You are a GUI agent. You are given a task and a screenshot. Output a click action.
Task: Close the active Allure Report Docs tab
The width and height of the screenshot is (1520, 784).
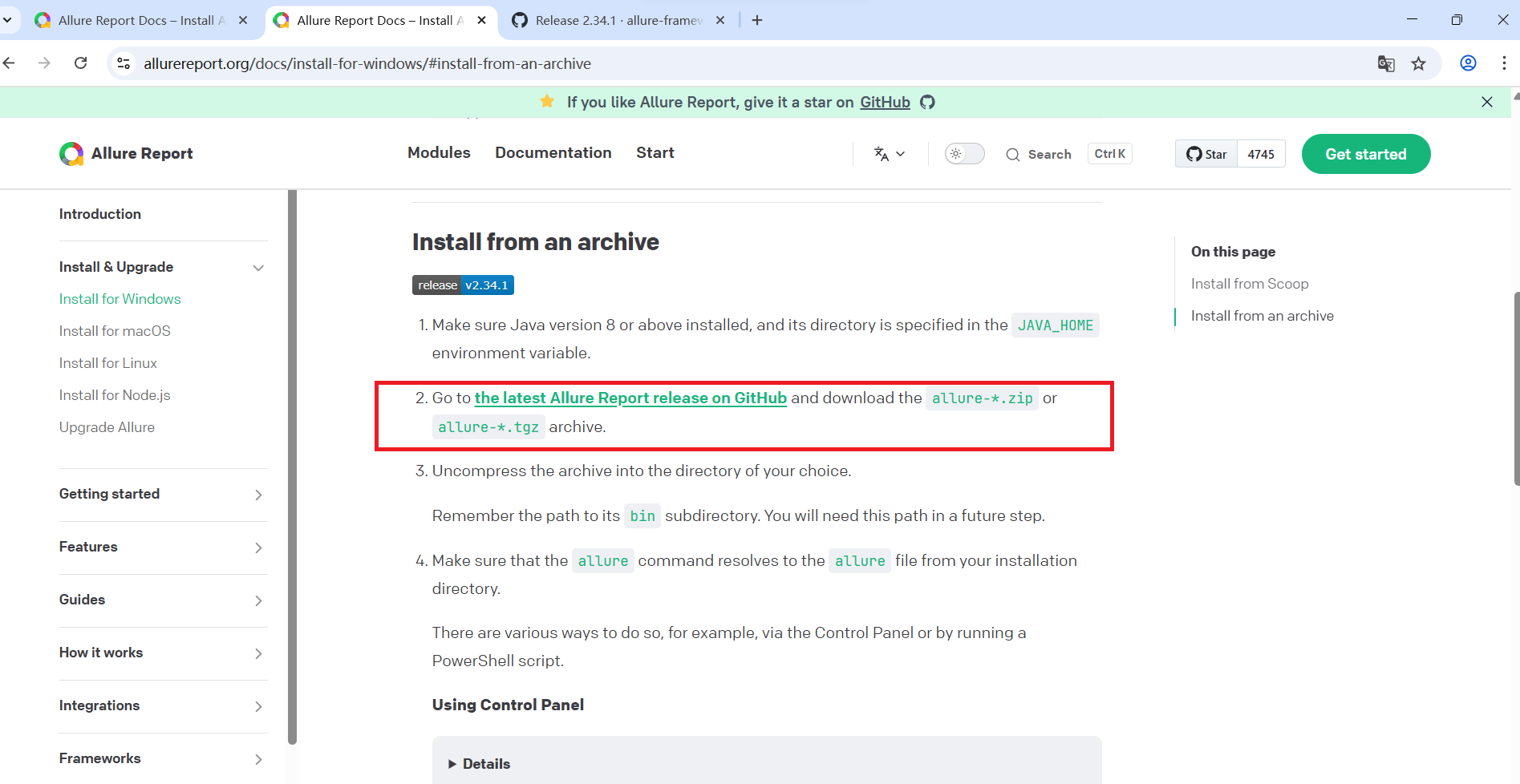pos(481,20)
